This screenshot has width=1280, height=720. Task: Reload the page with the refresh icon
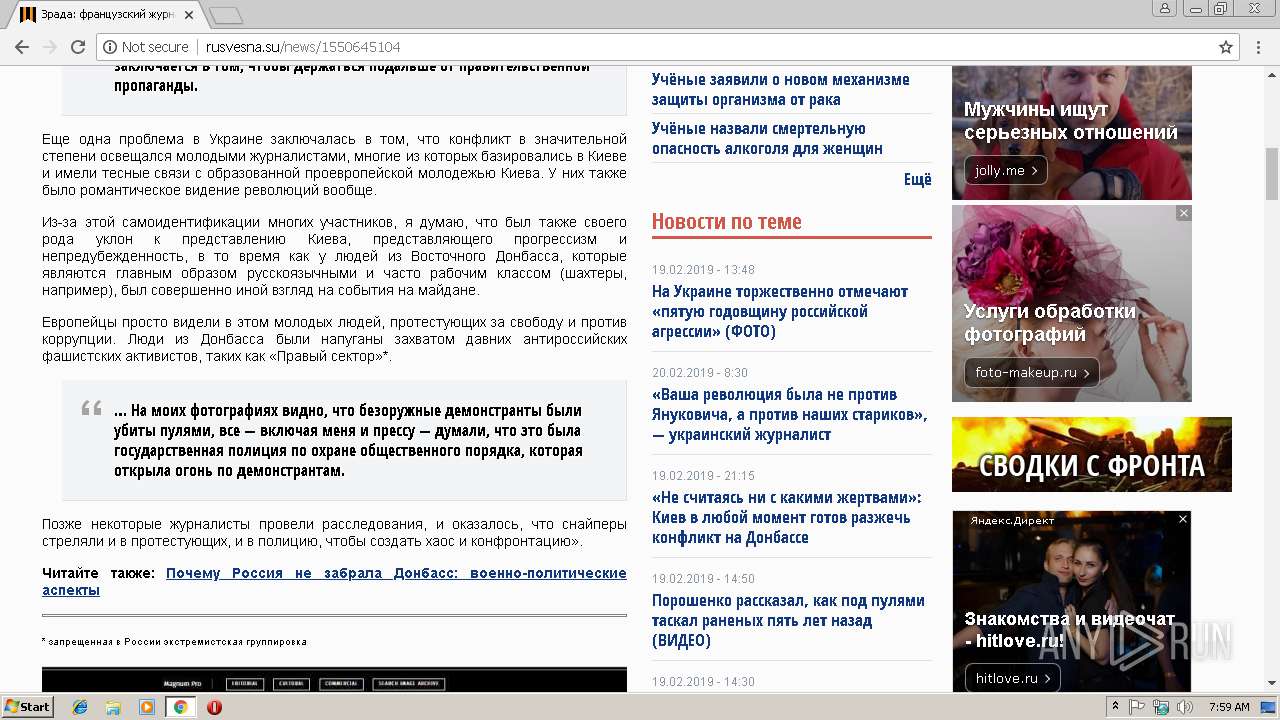click(x=78, y=47)
